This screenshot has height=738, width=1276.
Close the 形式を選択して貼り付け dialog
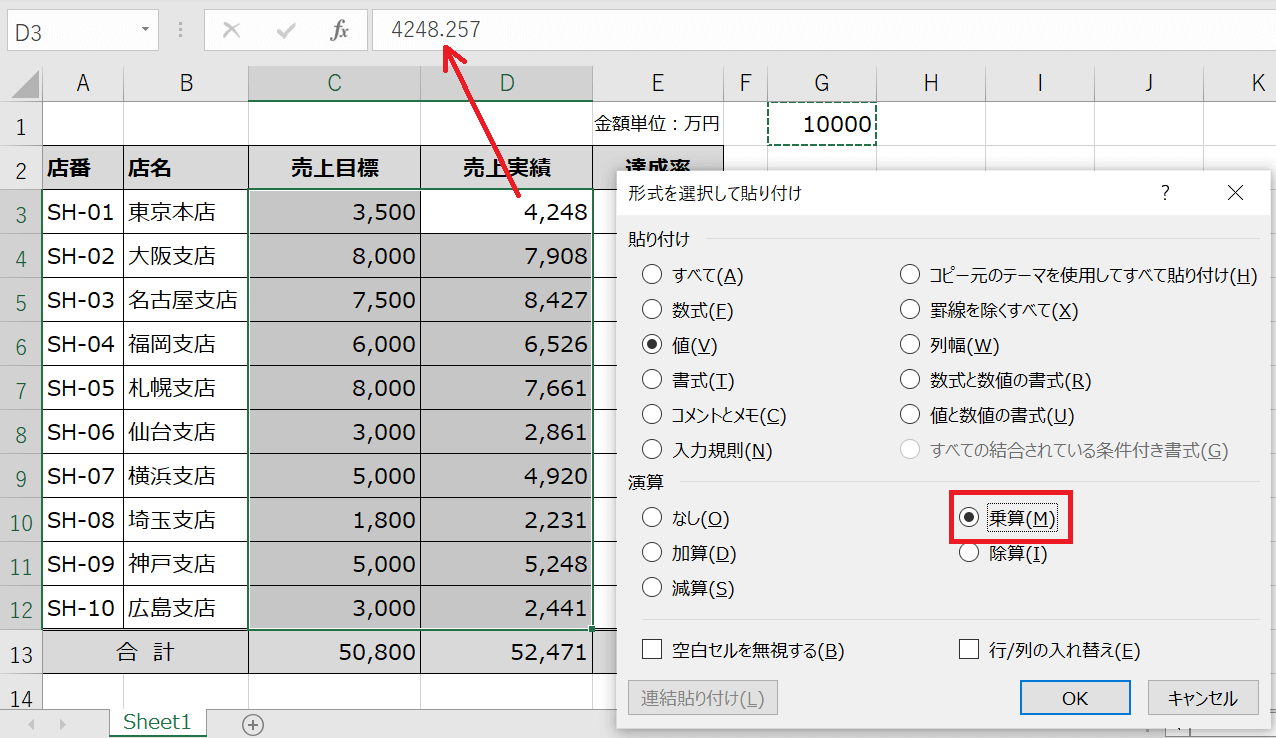tap(1235, 193)
